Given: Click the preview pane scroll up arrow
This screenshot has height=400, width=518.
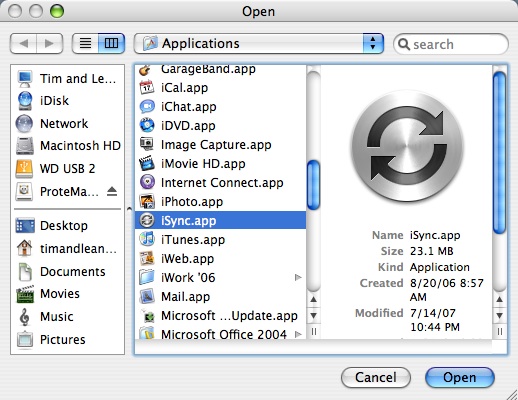Looking at the screenshot, I should (x=499, y=299).
